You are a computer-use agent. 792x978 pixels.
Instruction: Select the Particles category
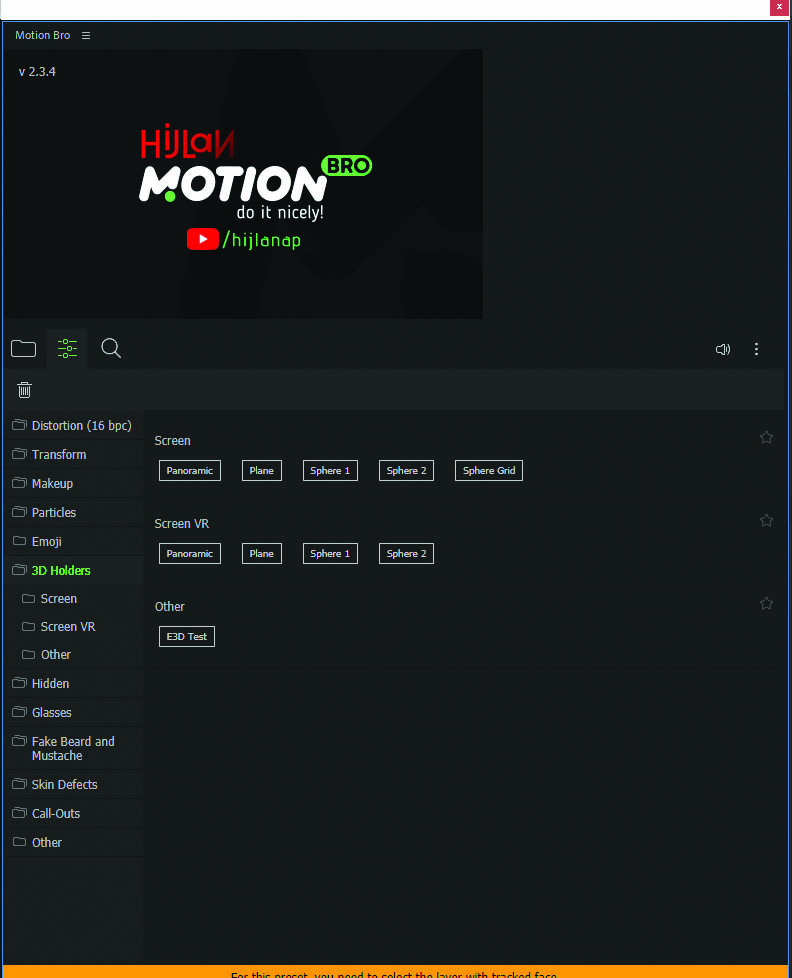point(73,513)
